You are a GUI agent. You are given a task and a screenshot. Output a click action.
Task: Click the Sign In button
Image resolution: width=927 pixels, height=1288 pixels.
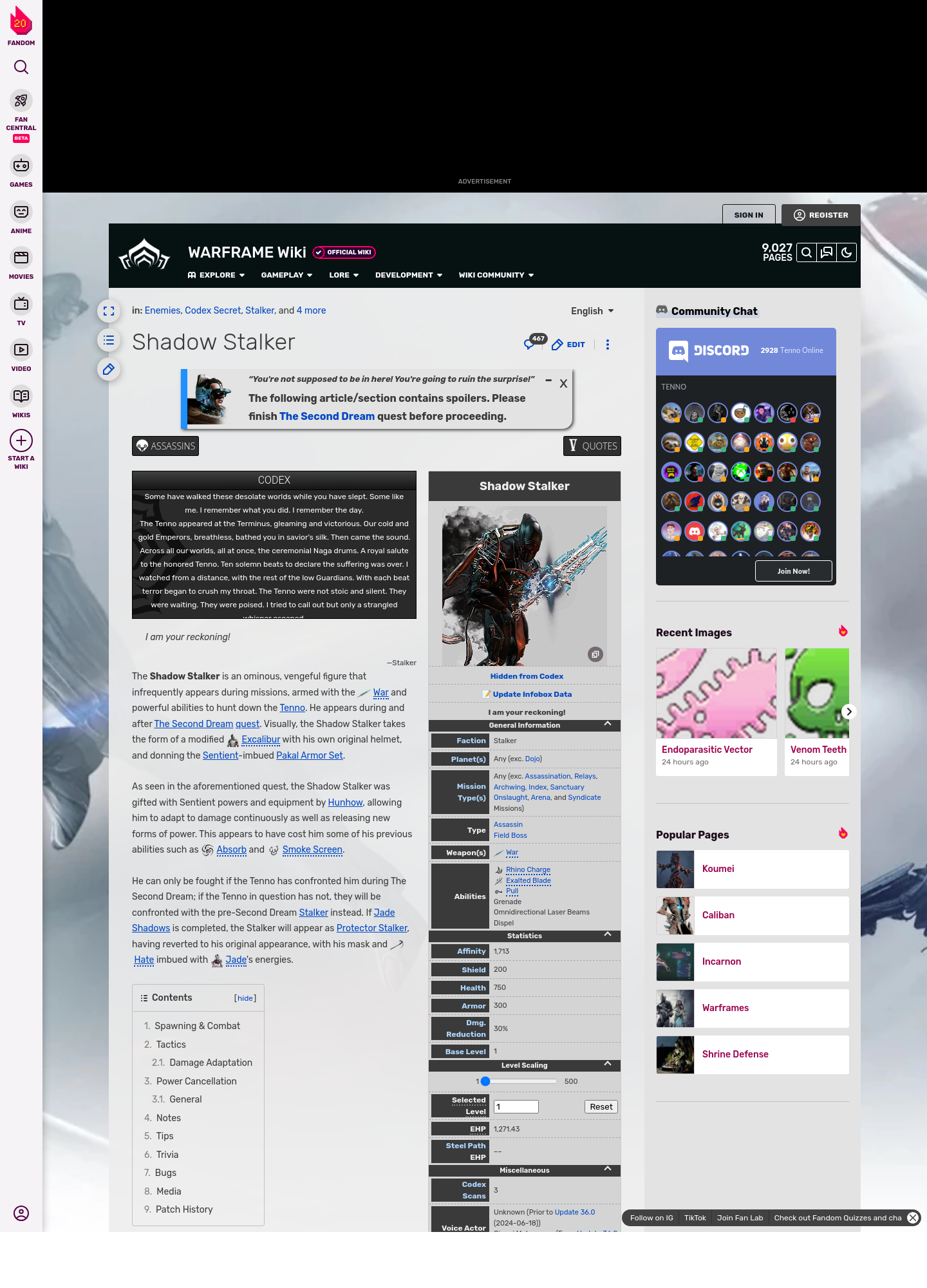749,215
